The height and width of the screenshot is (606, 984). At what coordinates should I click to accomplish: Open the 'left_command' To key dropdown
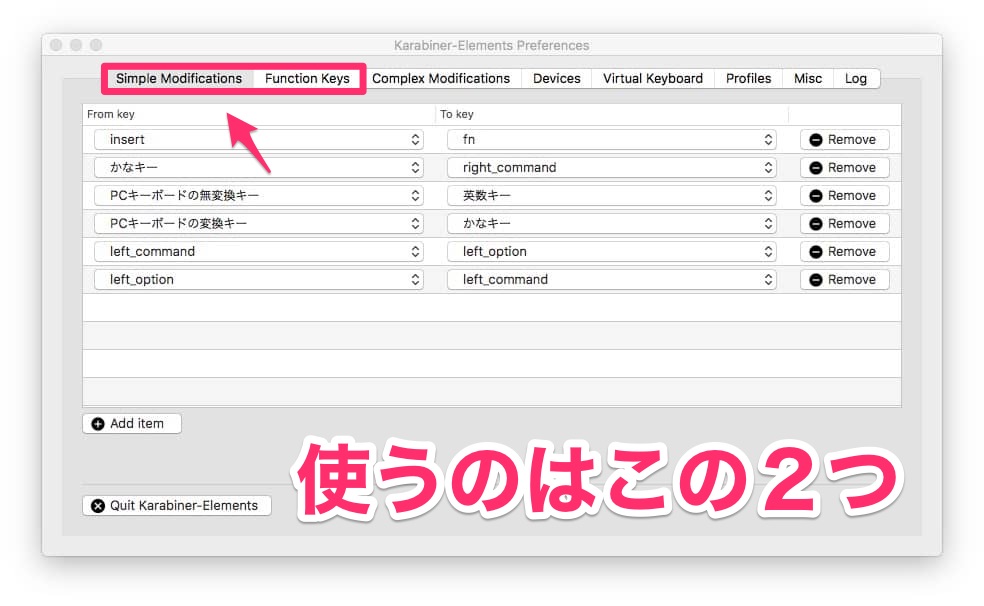(612, 279)
